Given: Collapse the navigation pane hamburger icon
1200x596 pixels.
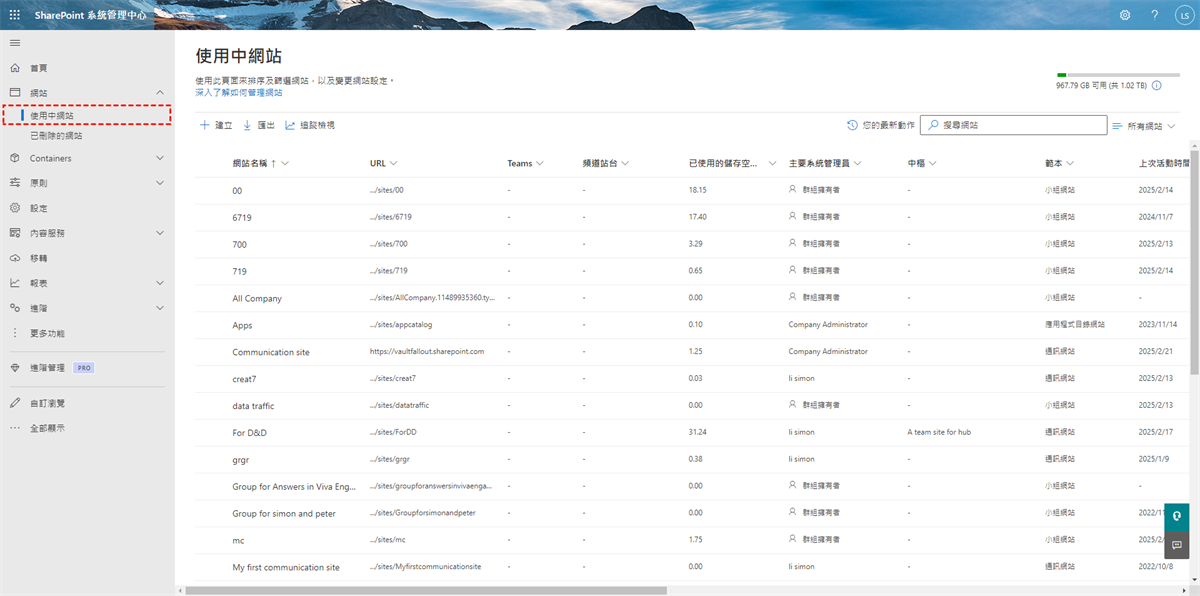Looking at the screenshot, I should (15, 43).
